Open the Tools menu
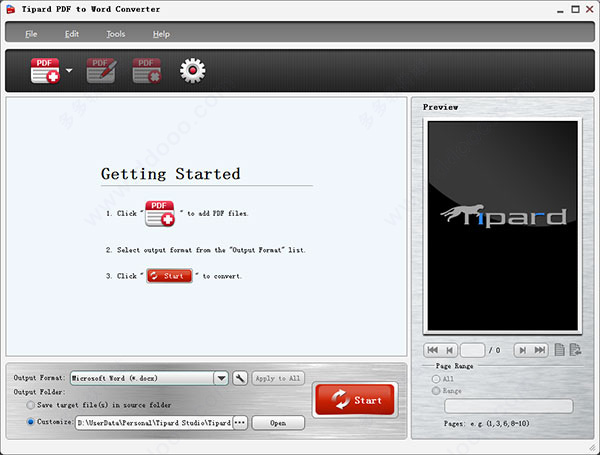 116,34
